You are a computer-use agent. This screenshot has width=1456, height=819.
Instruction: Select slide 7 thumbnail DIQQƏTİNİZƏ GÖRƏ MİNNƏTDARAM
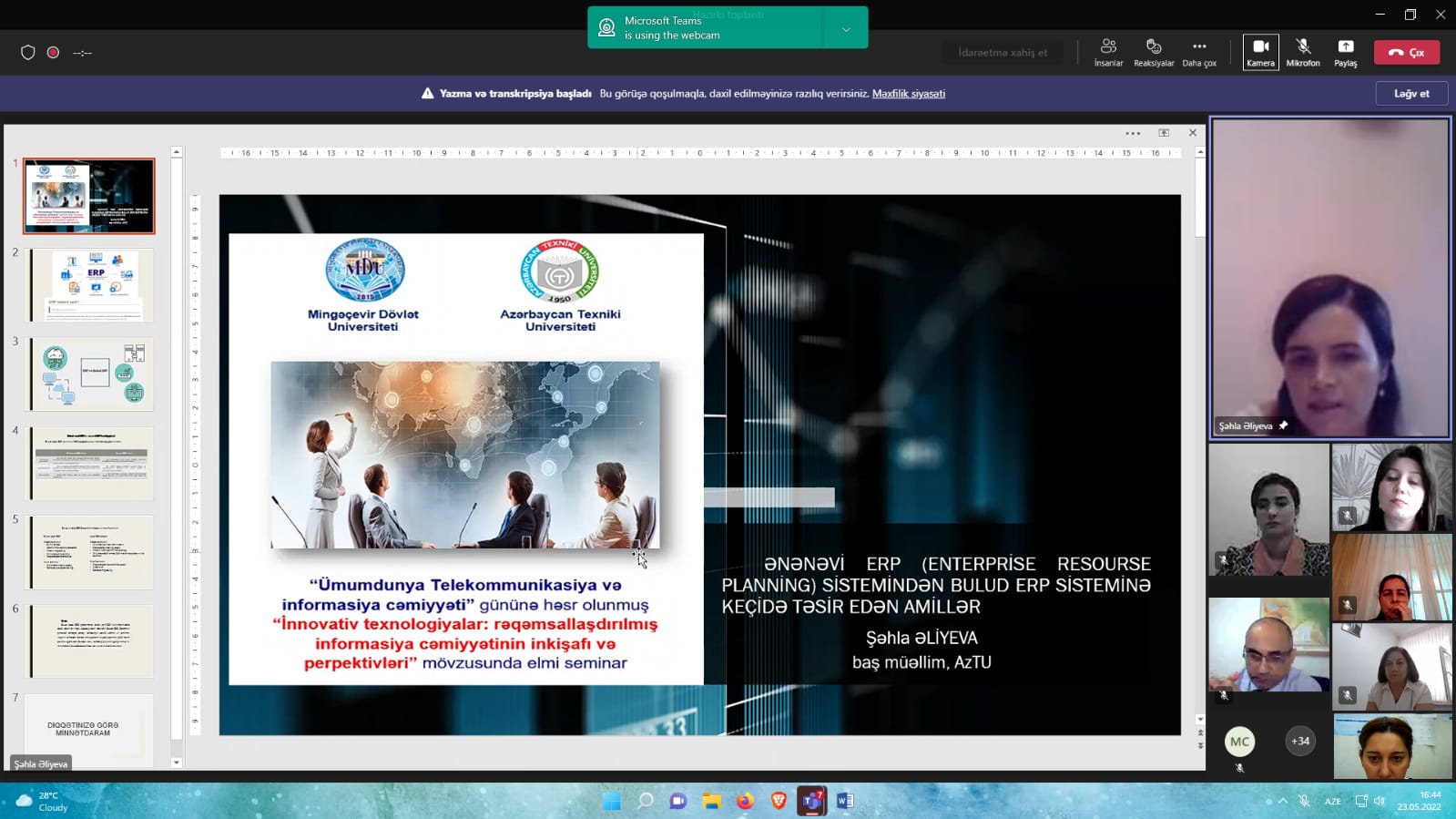(x=88, y=729)
